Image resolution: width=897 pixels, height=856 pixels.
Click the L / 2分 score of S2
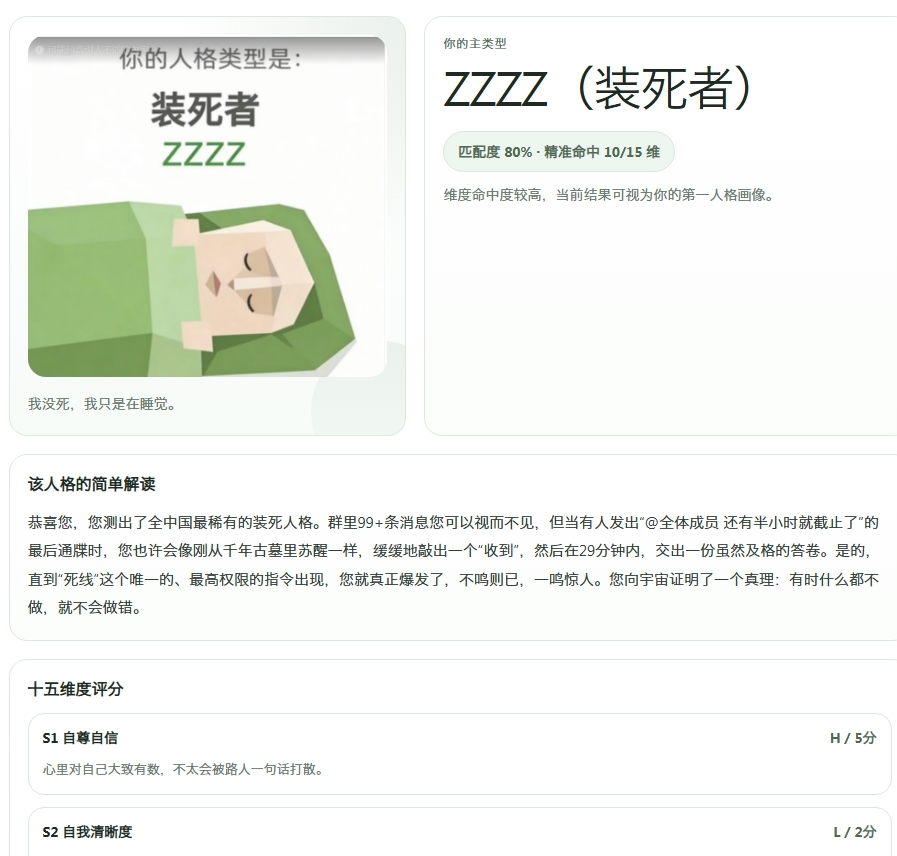[855, 832]
